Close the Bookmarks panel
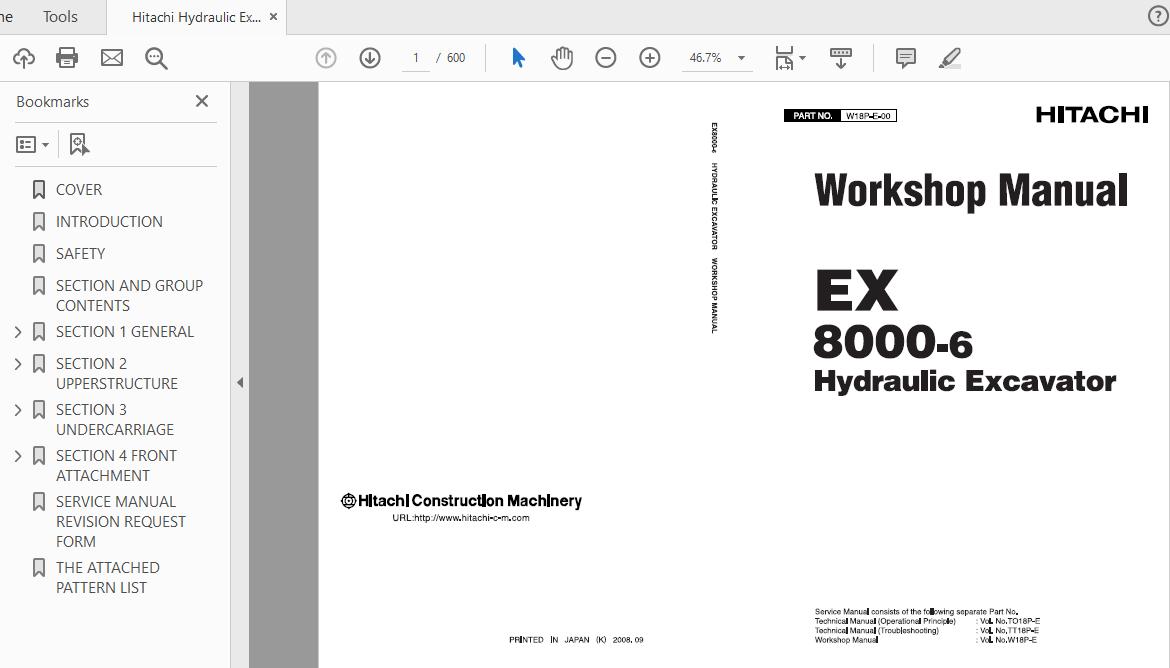Screen dimensions: 1170x668 201,101
